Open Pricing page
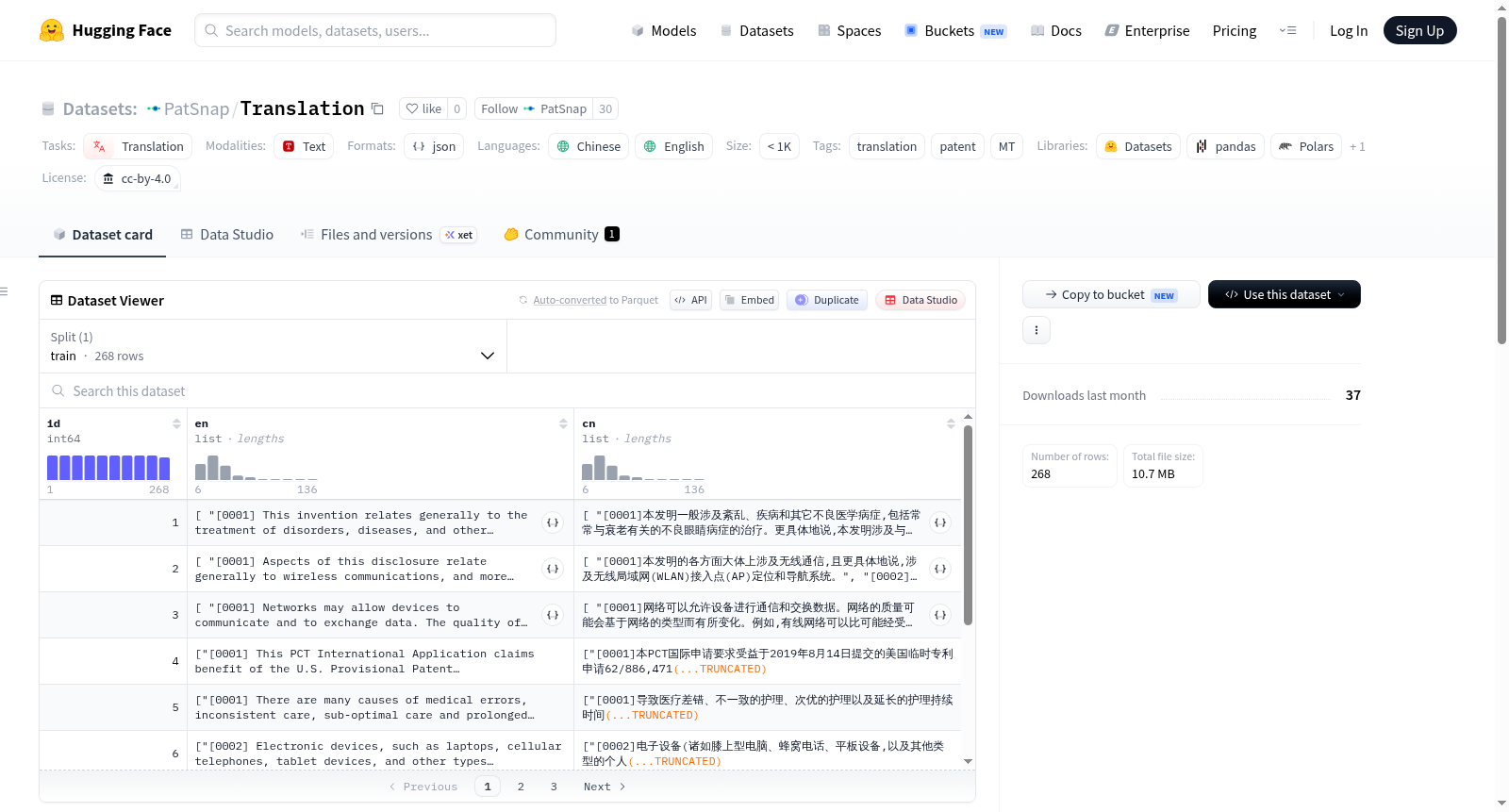 coord(1235,30)
